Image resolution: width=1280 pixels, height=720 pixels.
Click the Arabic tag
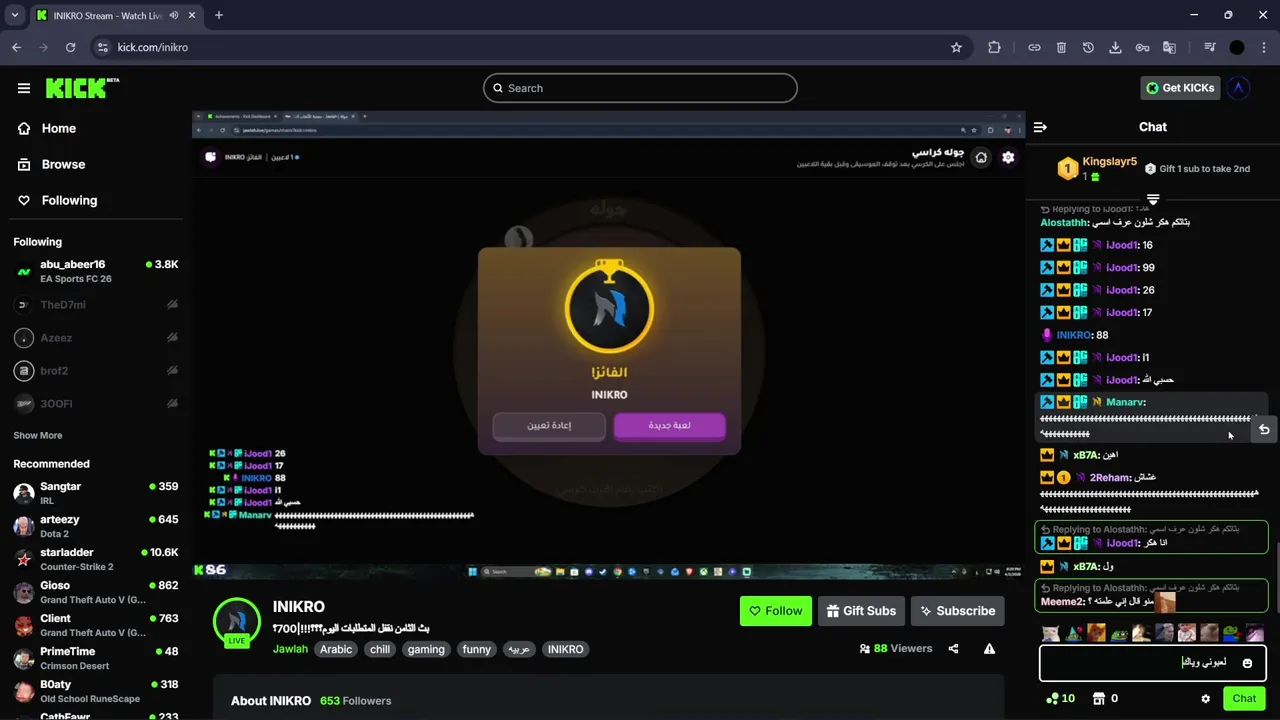tap(336, 649)
